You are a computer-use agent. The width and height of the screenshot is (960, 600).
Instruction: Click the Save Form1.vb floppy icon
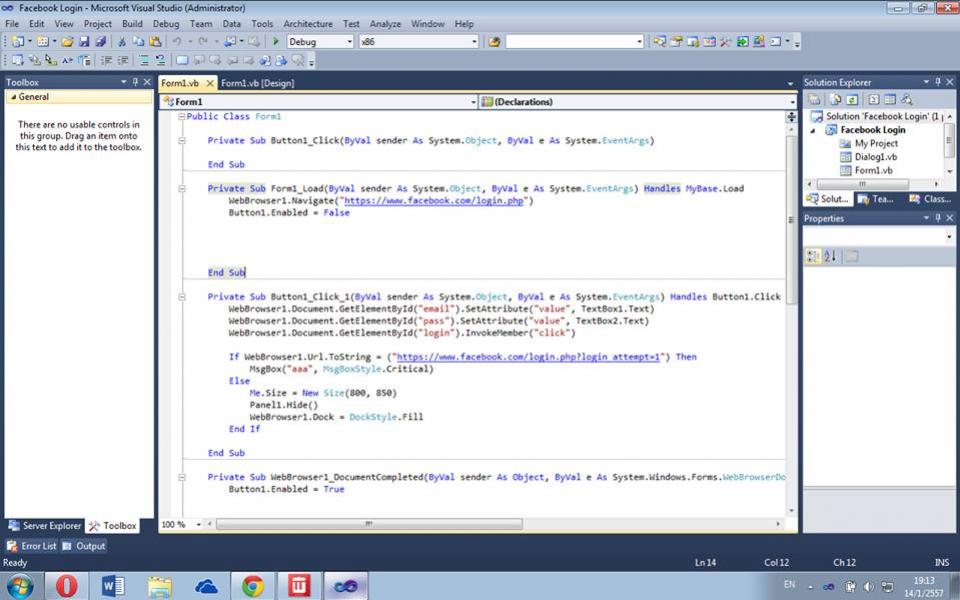[x=84, y=42]
